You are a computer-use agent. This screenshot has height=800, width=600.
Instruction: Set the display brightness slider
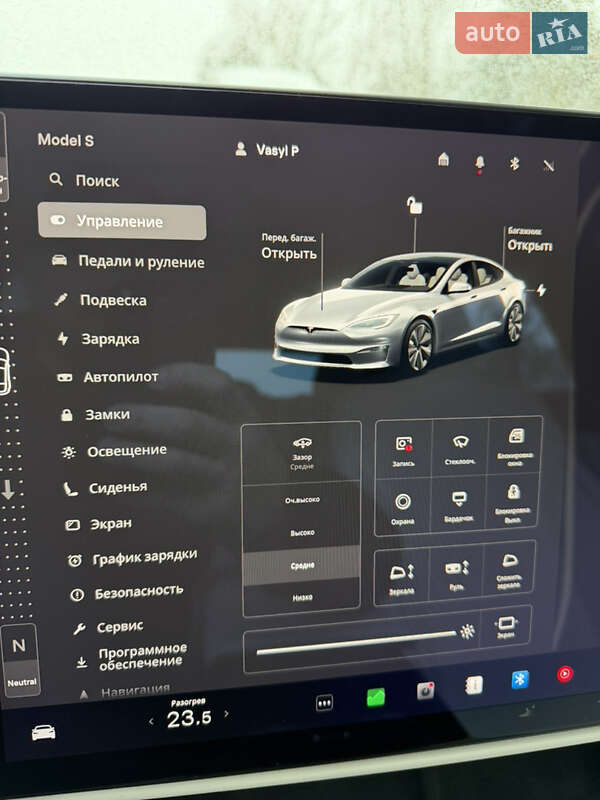pyautogui.click(x=356, y=643)
